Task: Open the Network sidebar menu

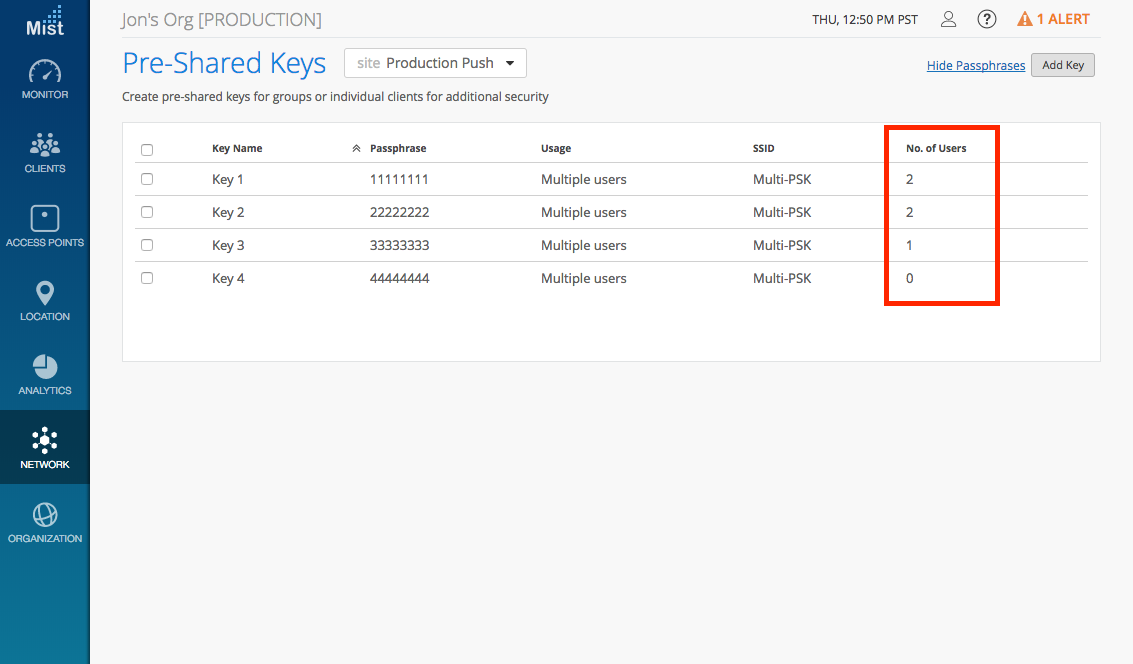Action: (x=45, y=448)
